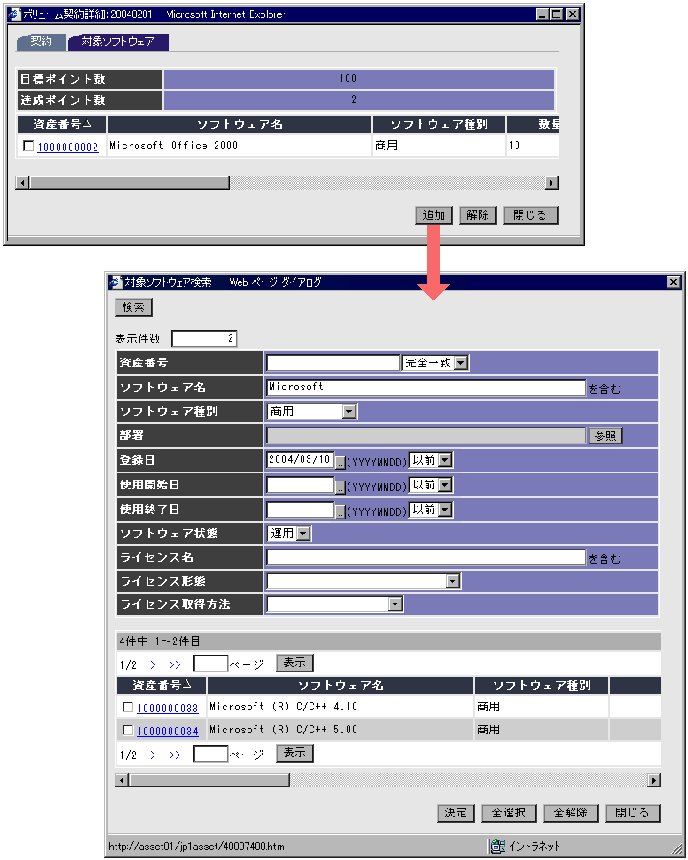Image resolution: width=688 pixels, height=860 pixels.
Task: Close the software search dialog window
Action: [674, 282]
